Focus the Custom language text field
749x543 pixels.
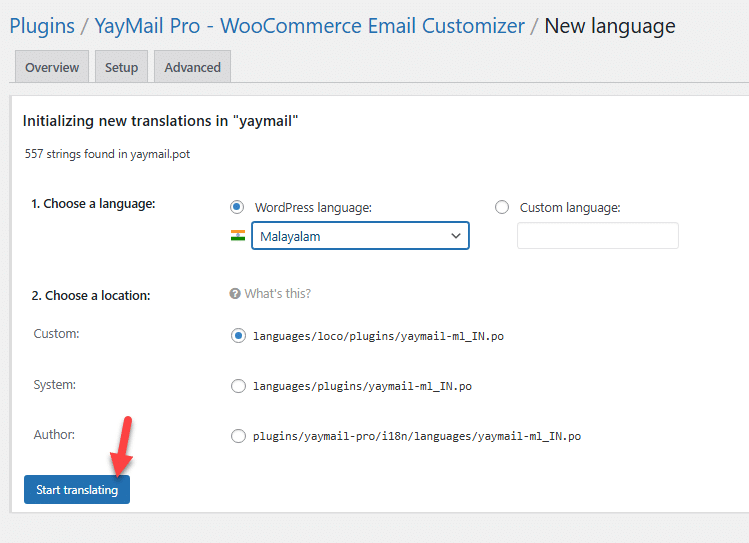[x=598, y=235]
